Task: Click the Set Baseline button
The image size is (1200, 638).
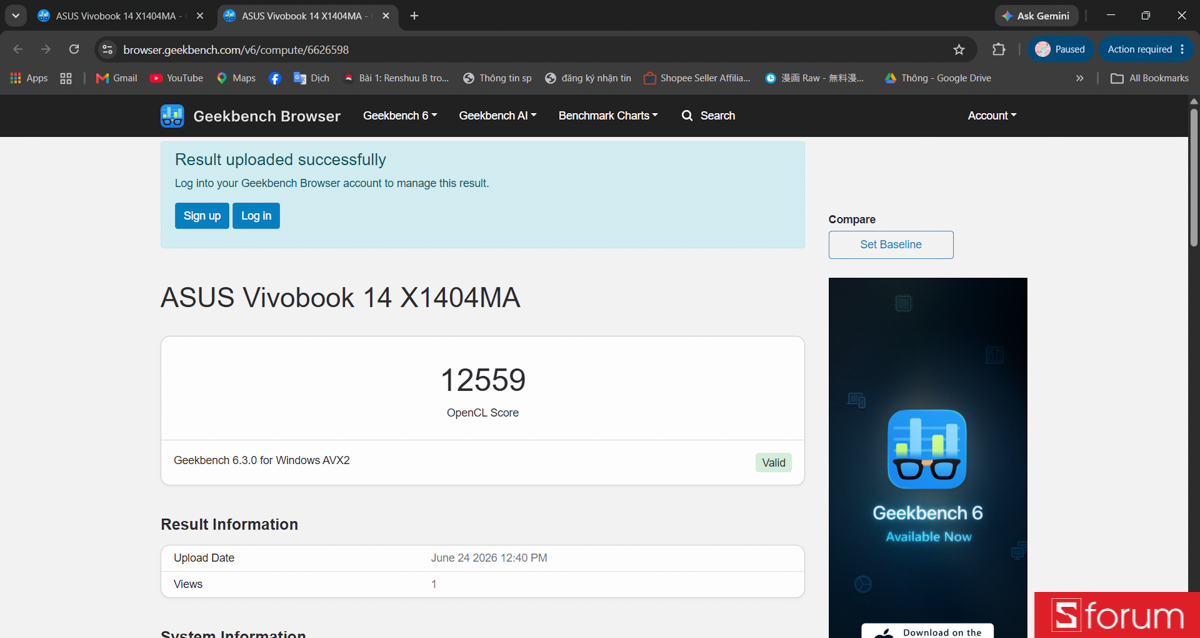Action: (x=891, y=245)
